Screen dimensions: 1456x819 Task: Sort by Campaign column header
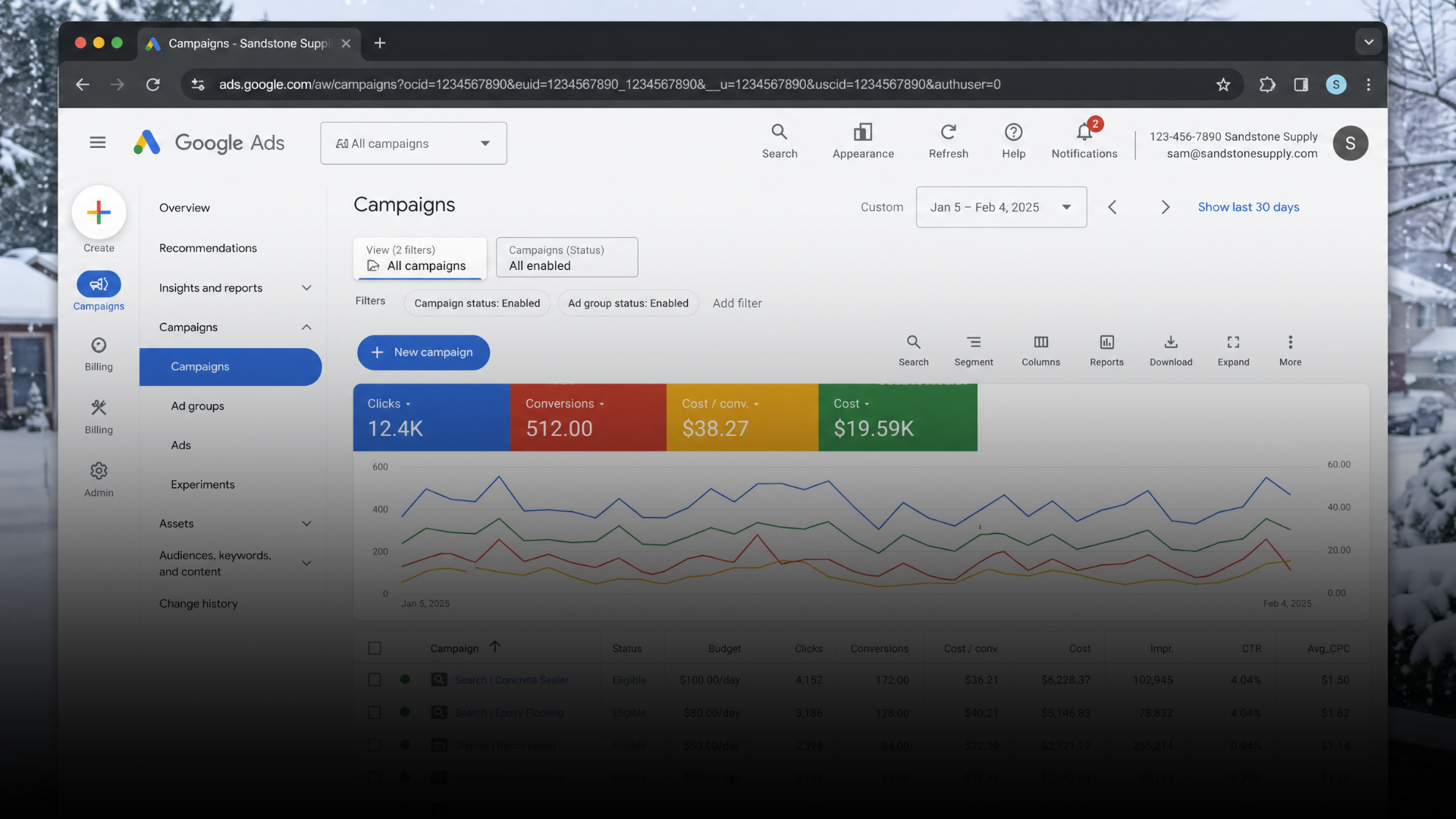454,648
